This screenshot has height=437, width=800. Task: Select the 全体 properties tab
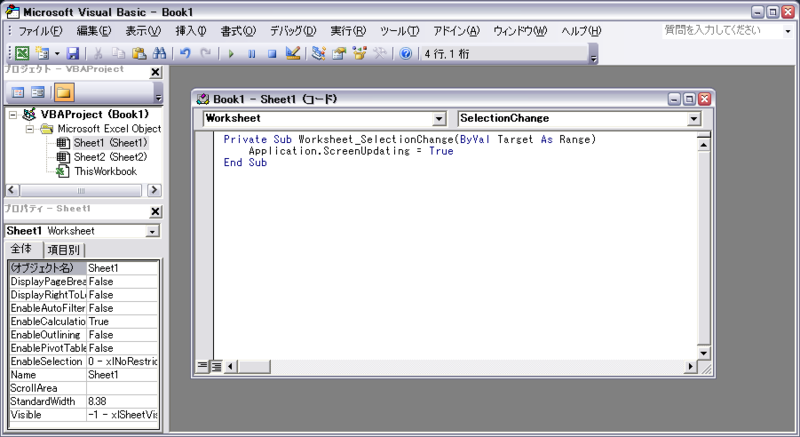(x=22, y=249)
